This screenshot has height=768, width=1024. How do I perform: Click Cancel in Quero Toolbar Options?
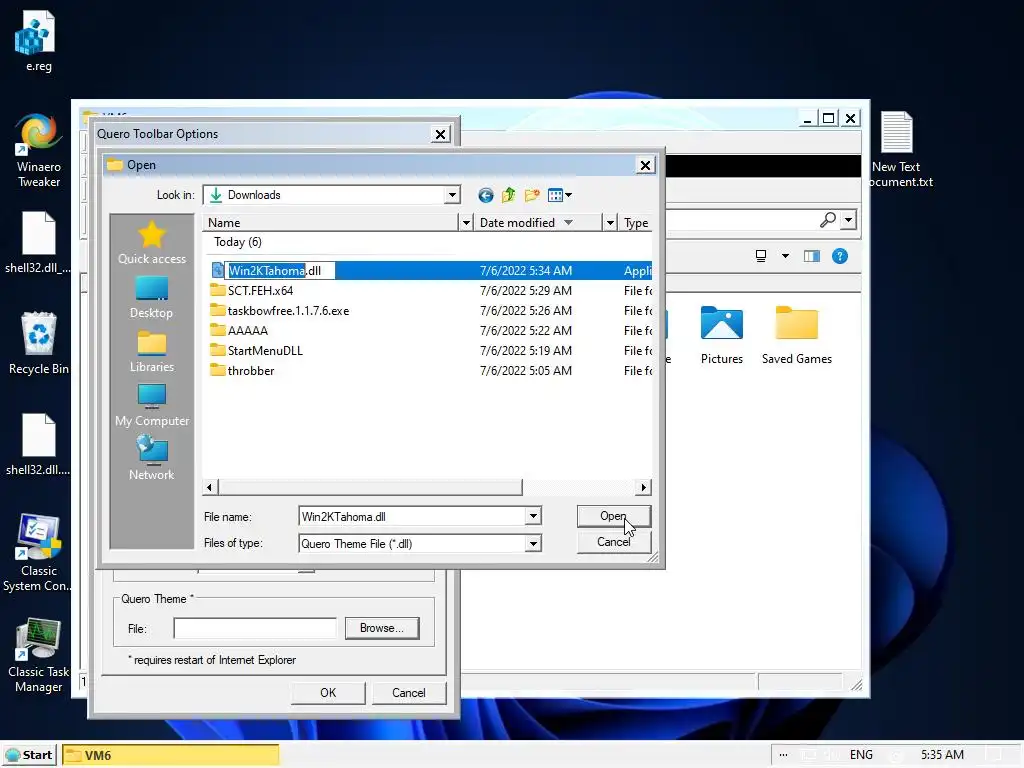pyautogui.click(x=409, y=693)
